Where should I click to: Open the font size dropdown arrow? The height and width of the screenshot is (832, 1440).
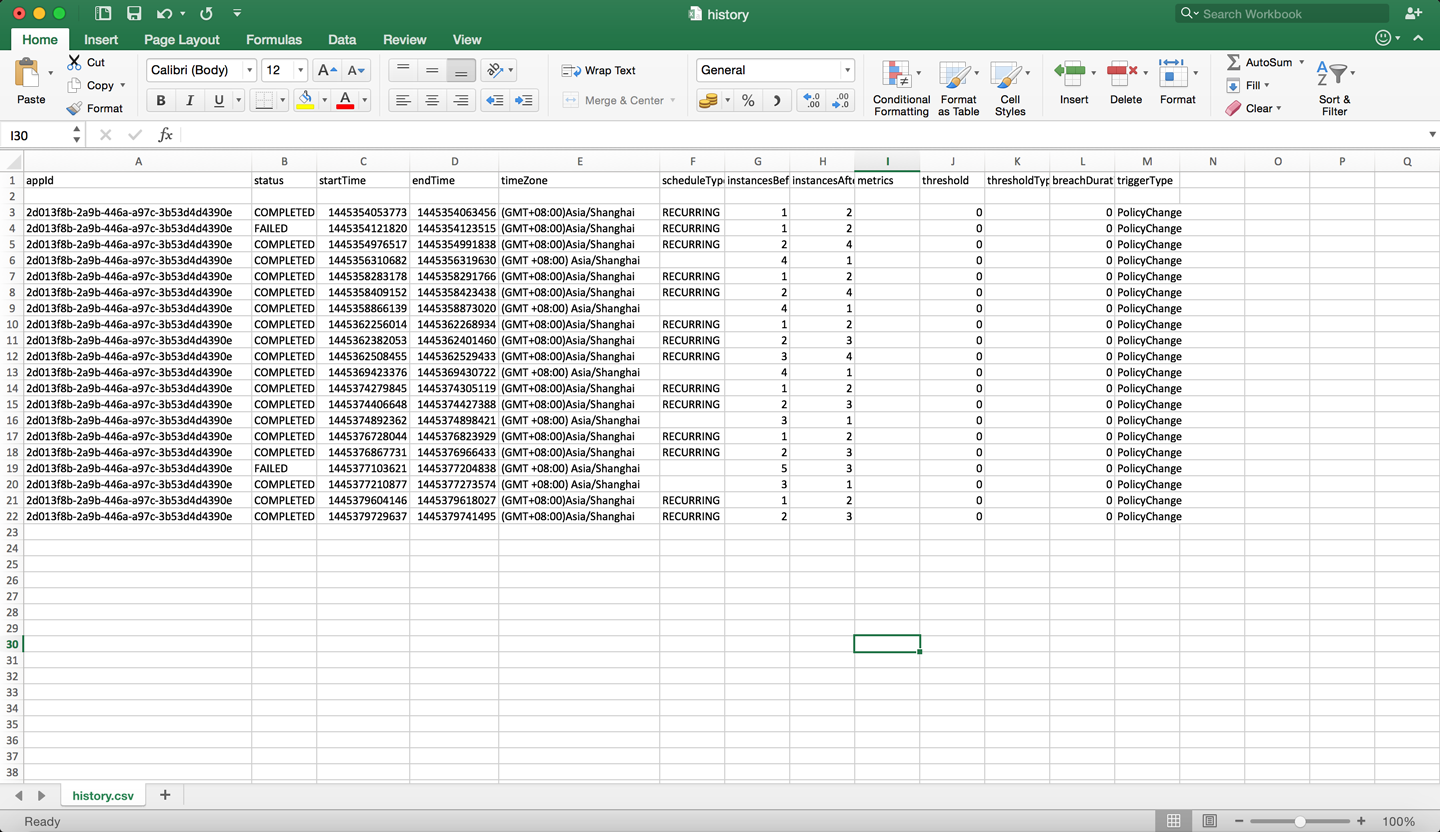(300, 70)
